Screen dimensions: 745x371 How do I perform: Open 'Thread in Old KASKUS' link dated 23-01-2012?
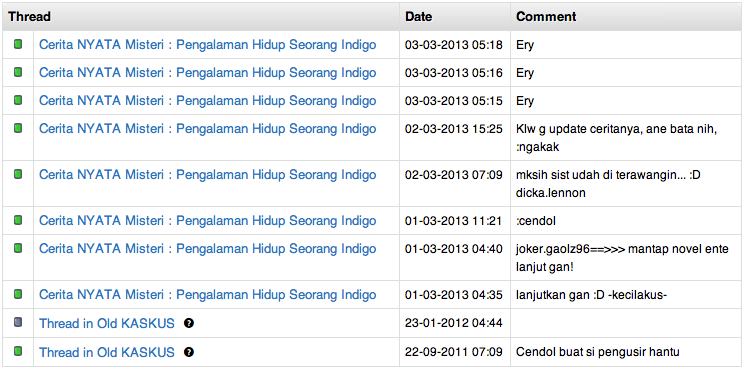107,323
